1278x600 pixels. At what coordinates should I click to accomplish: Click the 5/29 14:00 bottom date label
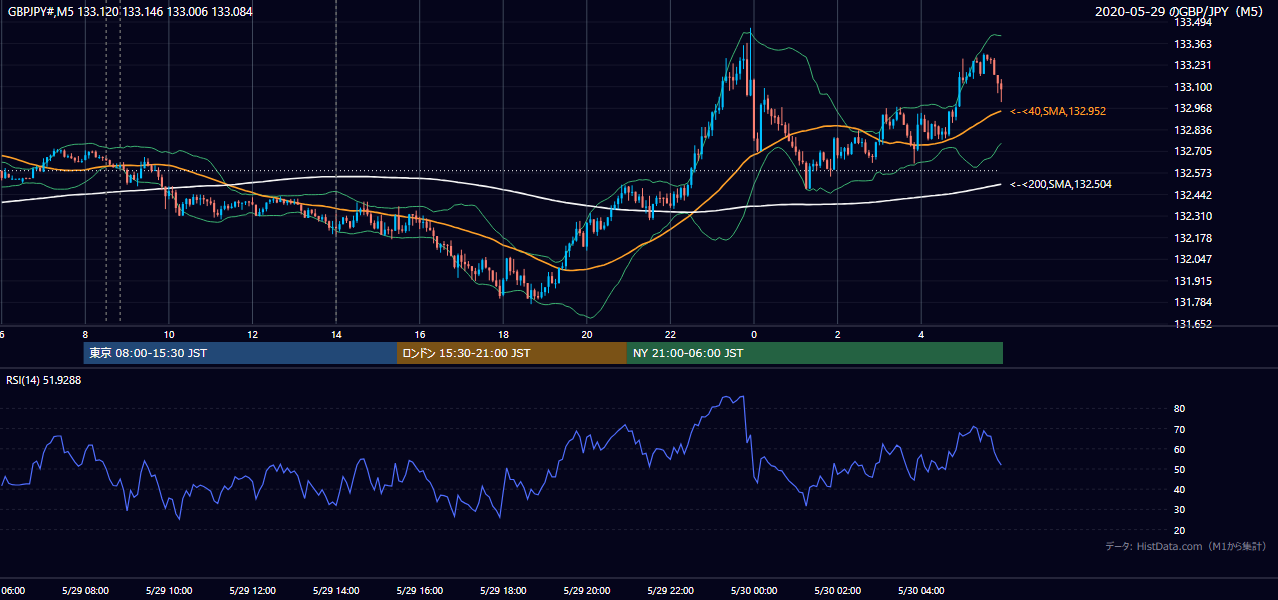[336, 591]
